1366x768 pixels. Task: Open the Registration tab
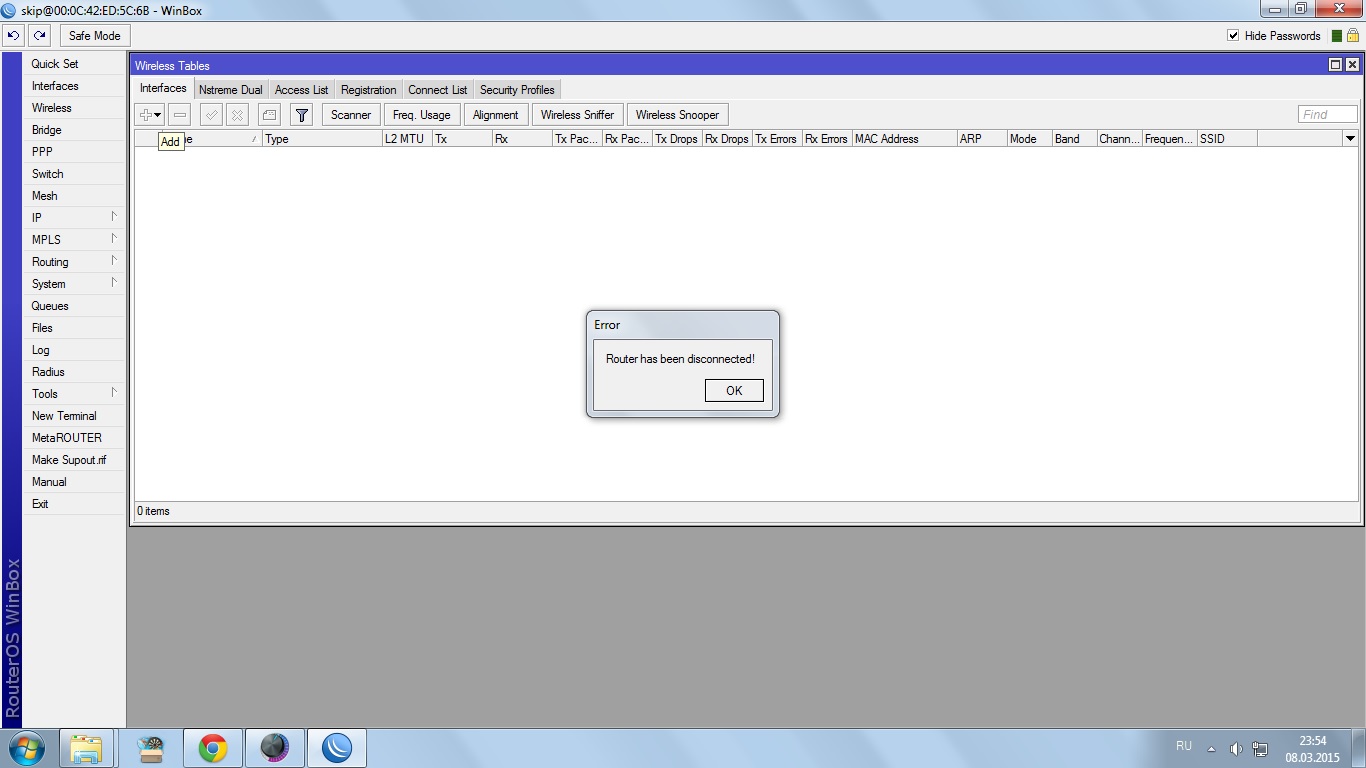pyautogui.click(x=368, y=90)
